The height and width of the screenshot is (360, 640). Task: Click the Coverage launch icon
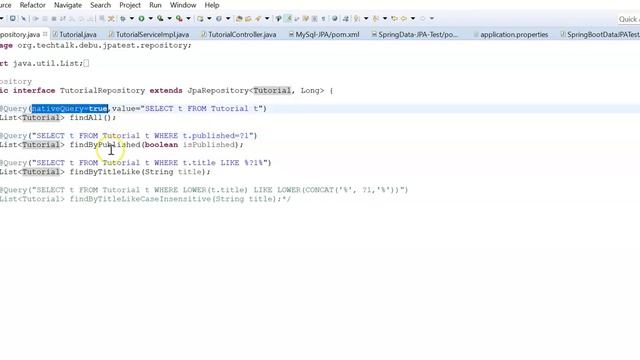coord(160,18)
